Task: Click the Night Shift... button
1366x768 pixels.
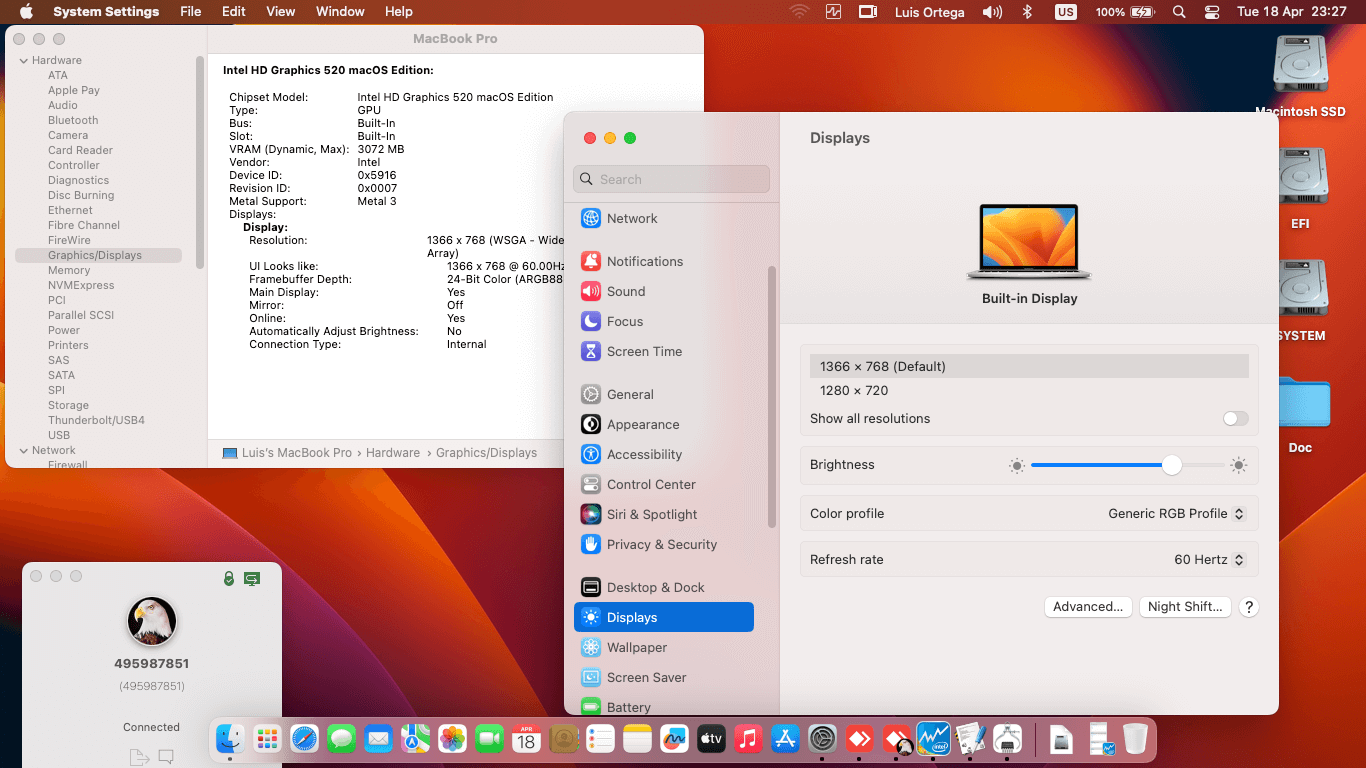Action: click(1185, 607)
